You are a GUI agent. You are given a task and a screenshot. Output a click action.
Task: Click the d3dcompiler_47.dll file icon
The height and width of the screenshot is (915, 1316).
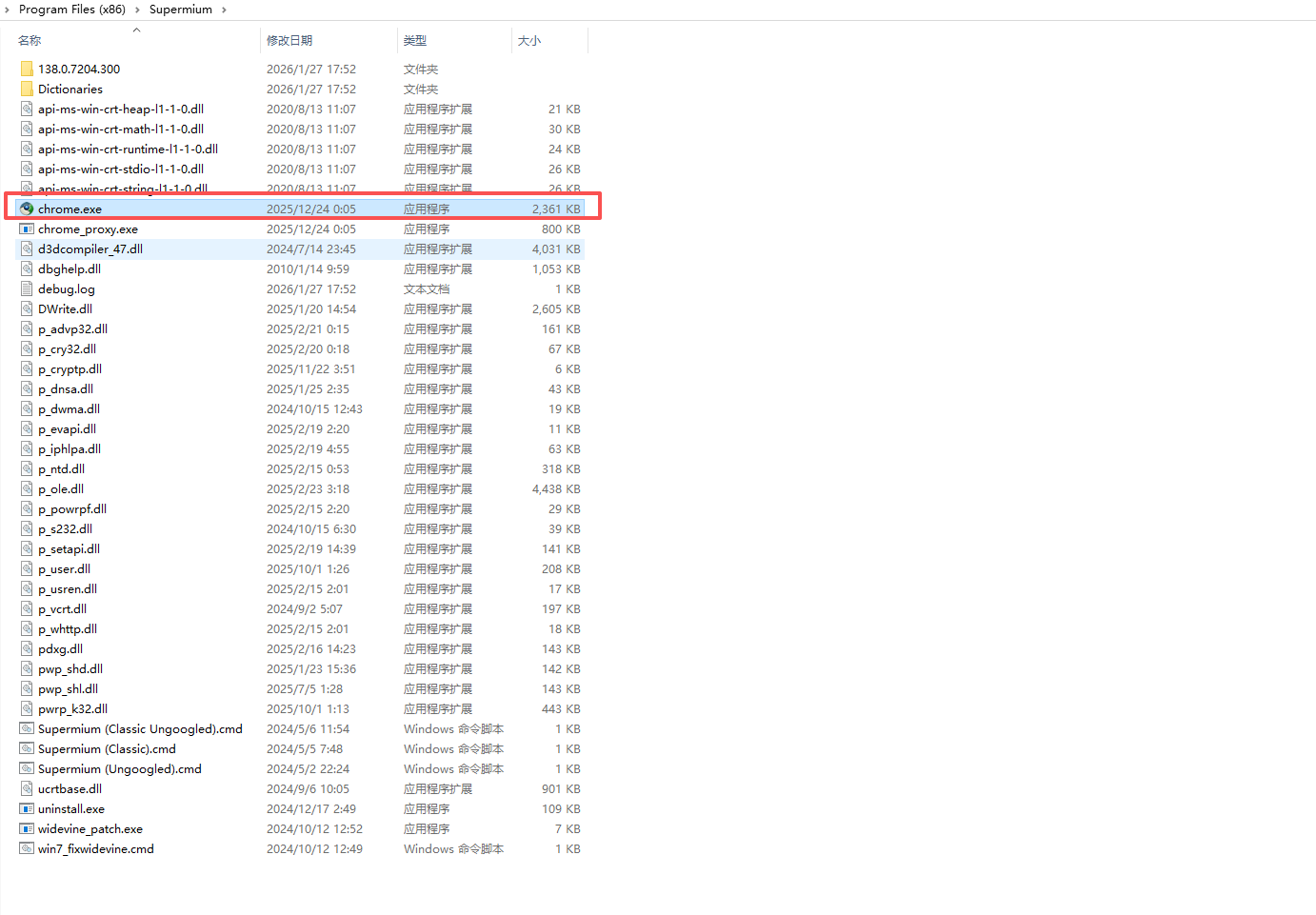[x=27, y=249]
